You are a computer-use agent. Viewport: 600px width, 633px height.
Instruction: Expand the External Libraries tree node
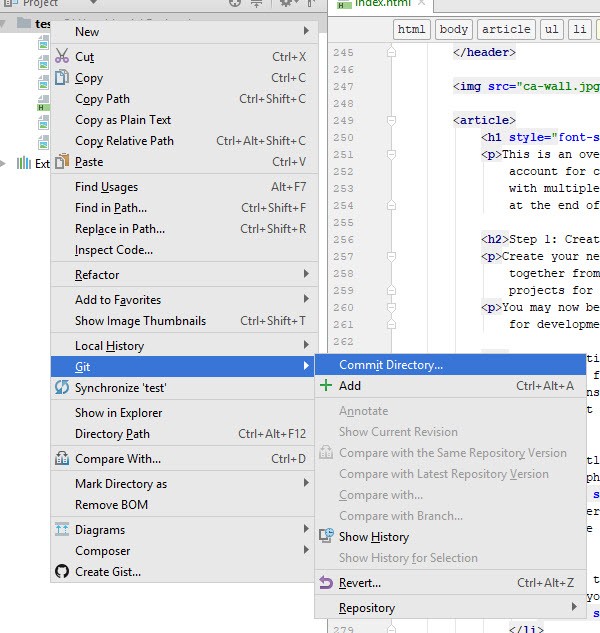9,163
